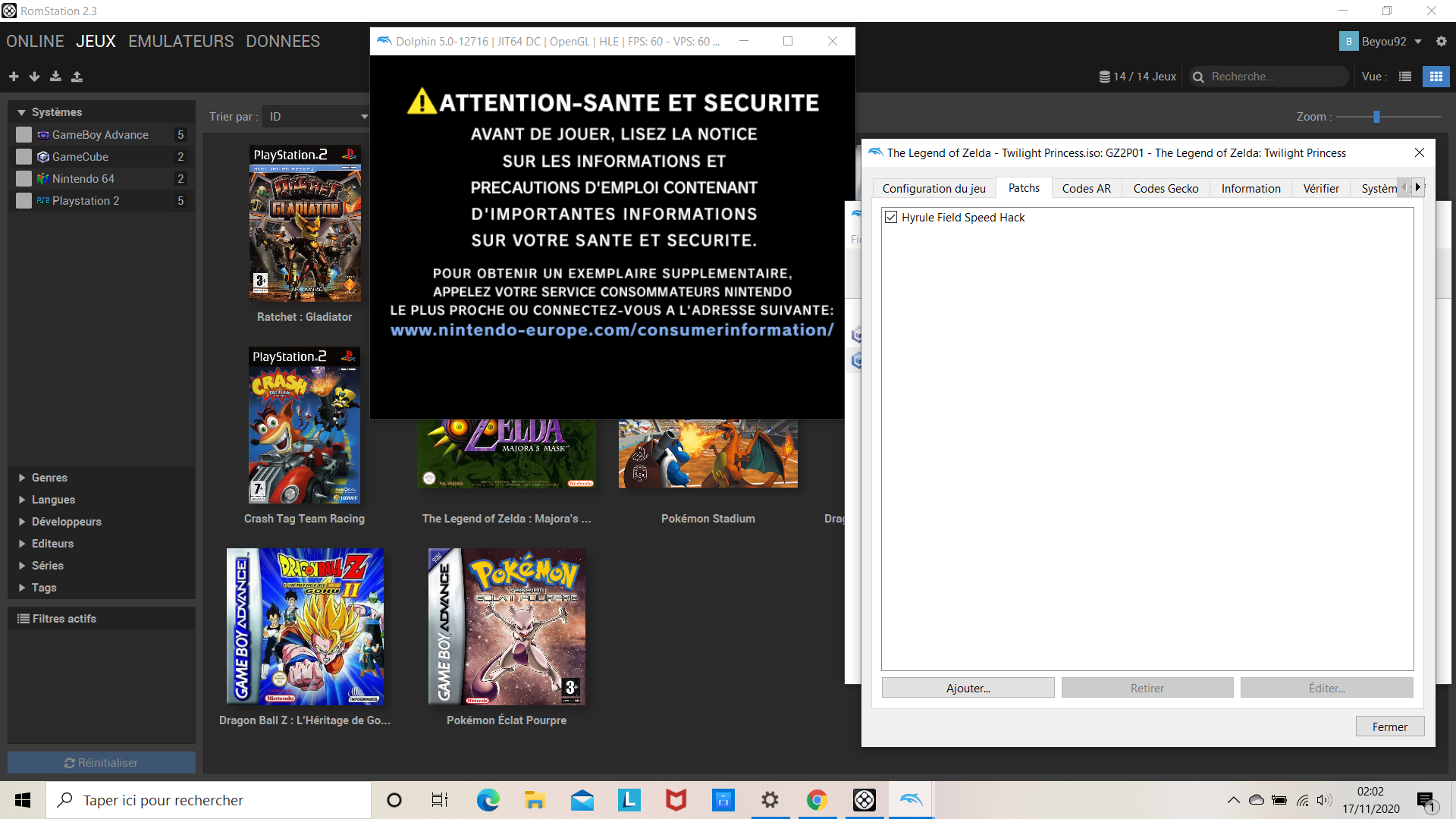The height and width of the screenshot is (819, 1456).
Task: Select Dragon Ball Z game cover
Action: tap(305, 627)
